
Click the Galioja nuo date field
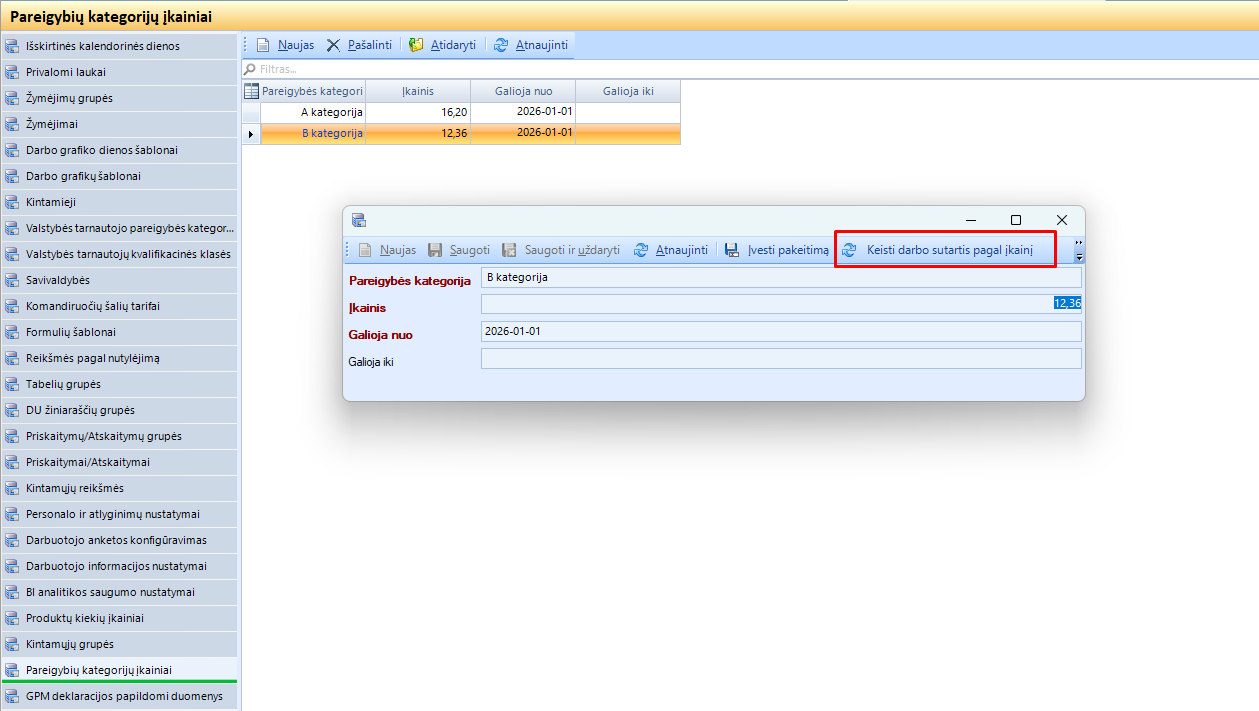[780, 331]
